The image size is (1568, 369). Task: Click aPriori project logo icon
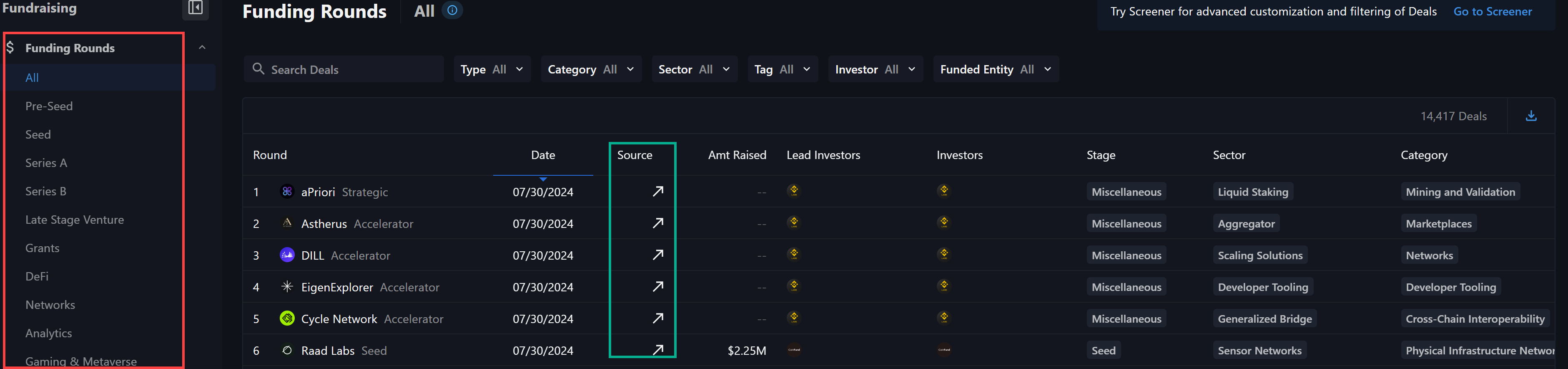(x=287, y=192)
